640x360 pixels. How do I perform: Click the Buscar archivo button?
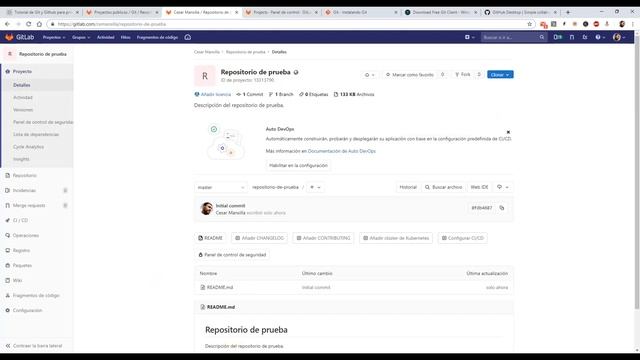click(x=443, y=187)
